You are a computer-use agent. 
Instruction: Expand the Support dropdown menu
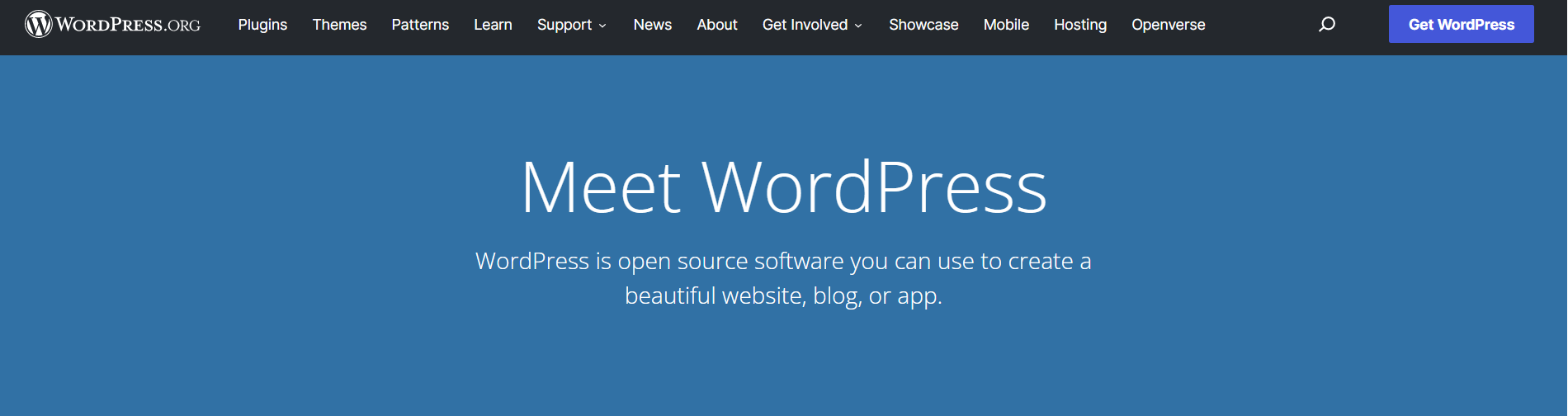coord(572,25)
